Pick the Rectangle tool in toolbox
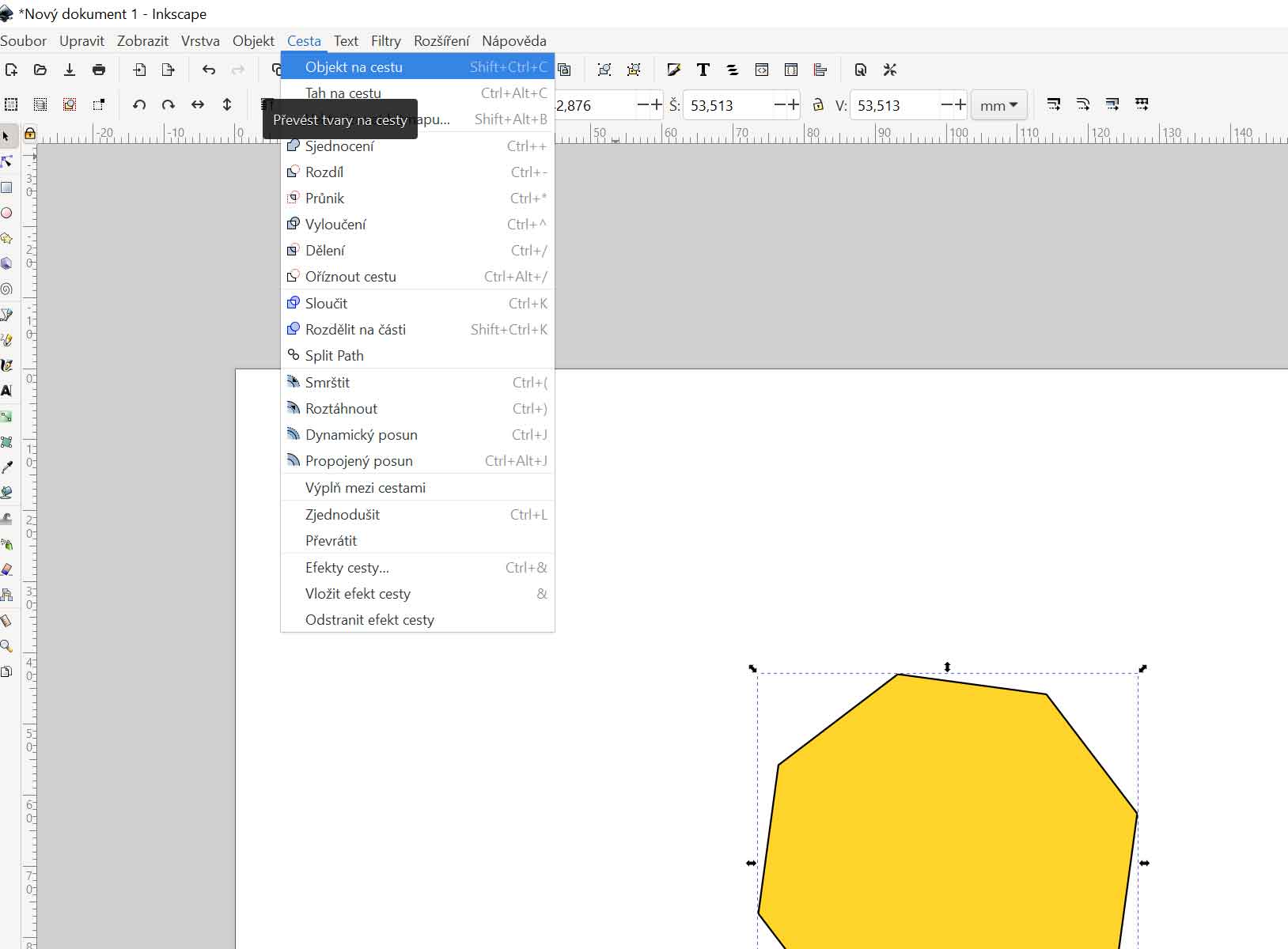 pos(7,187)
